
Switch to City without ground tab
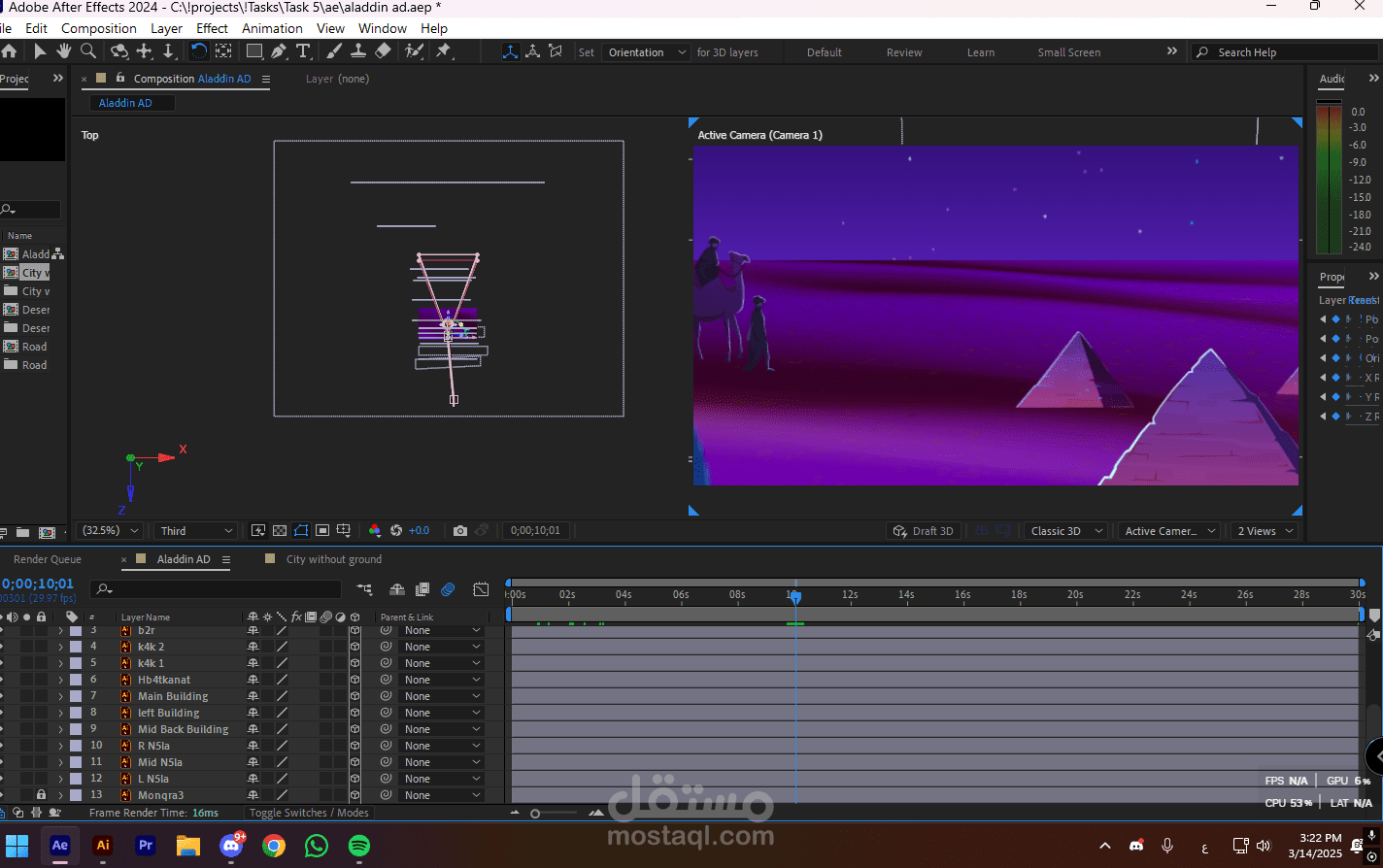click(x=333, y=559)
